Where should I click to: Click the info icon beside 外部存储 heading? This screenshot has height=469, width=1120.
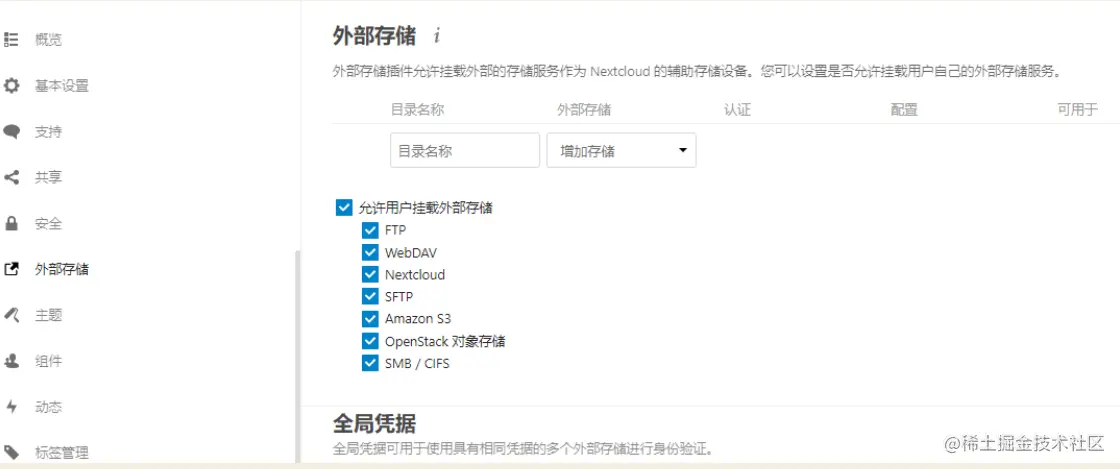click(x=436, y=35)
